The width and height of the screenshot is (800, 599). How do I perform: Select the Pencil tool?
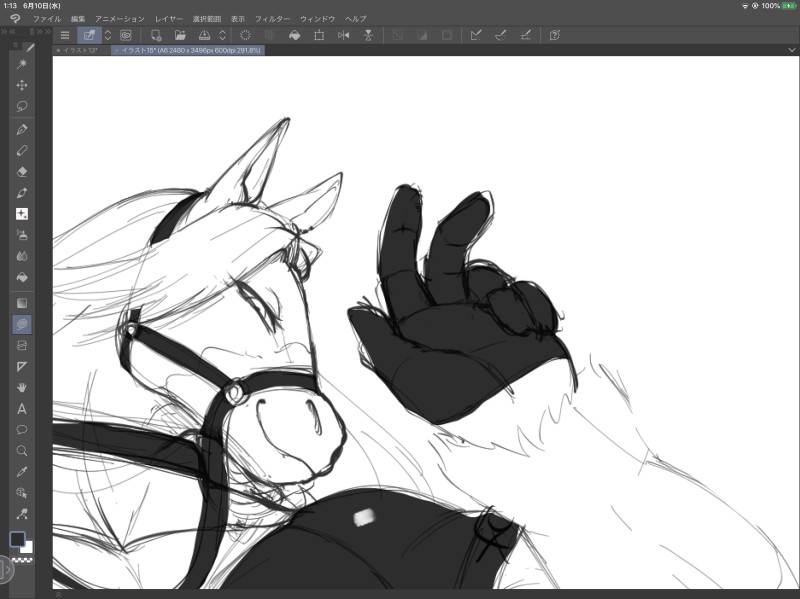click(22, 151)
